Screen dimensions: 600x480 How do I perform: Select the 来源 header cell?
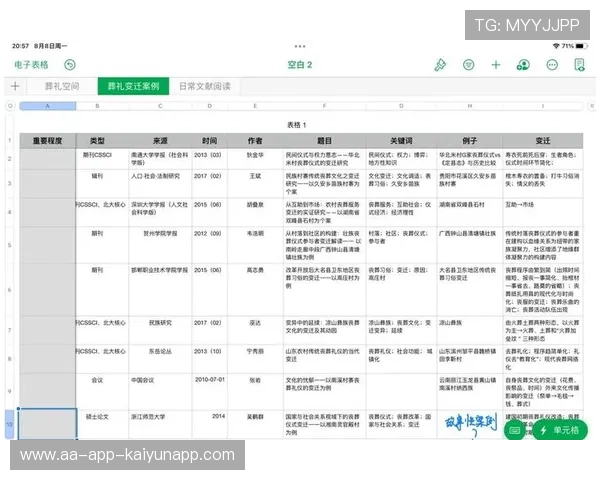pos(160,141)
